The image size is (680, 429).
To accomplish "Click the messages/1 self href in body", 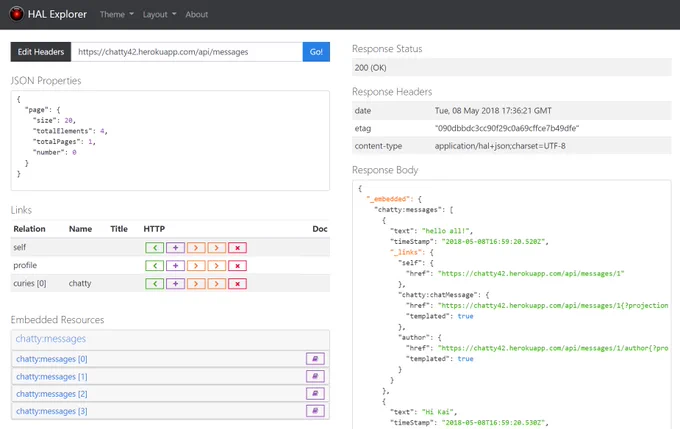I will click(x=531, y=273).
